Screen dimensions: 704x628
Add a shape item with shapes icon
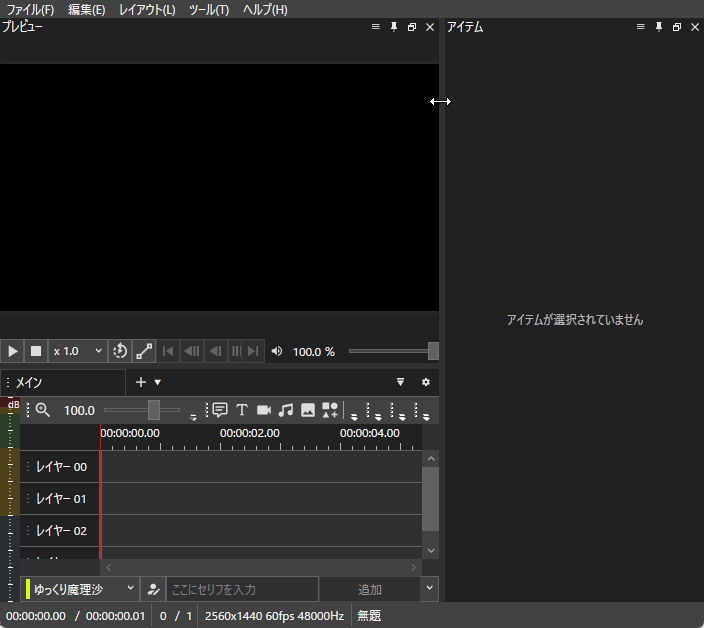(330, 410)
